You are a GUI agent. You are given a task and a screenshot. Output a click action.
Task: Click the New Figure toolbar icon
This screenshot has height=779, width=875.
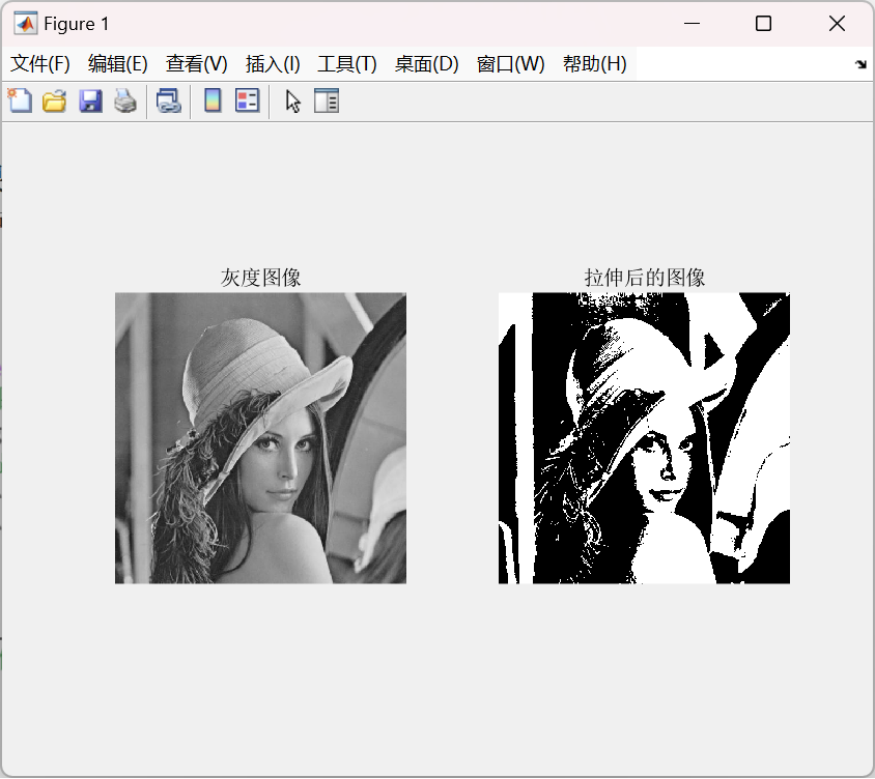point(20,101)
